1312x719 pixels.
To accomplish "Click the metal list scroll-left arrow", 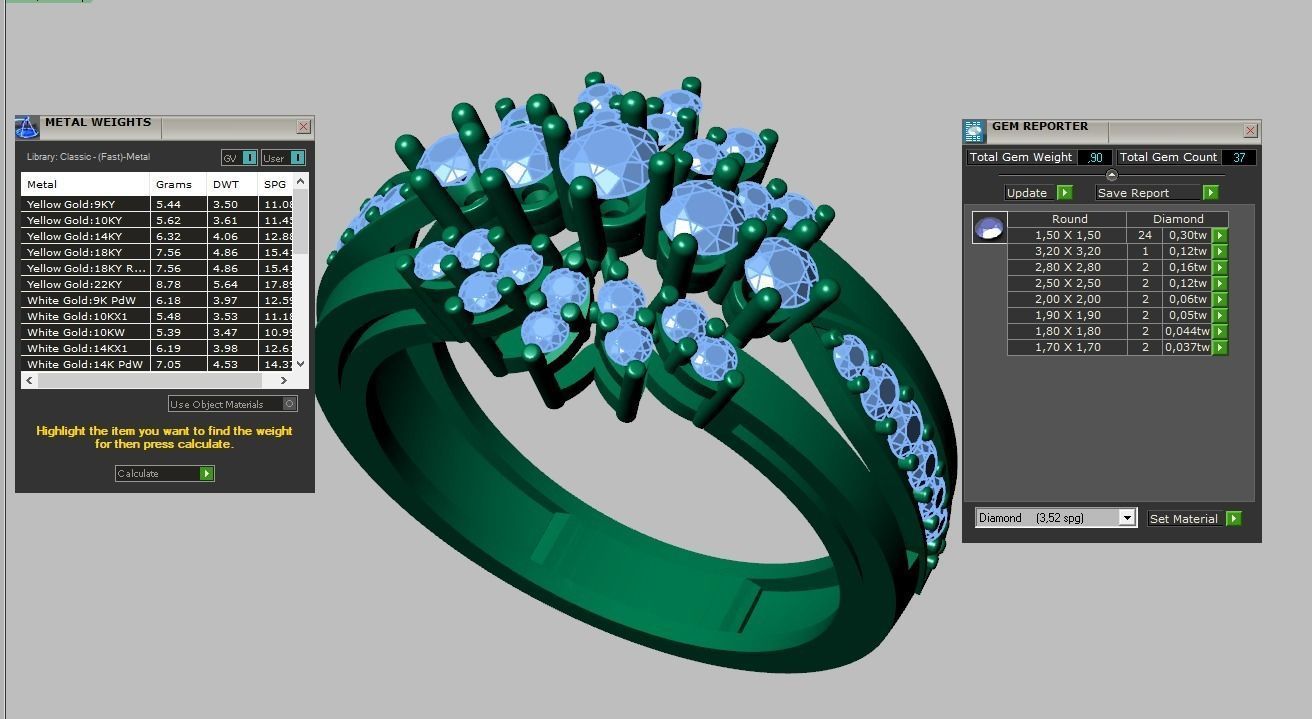I will 29,380.
